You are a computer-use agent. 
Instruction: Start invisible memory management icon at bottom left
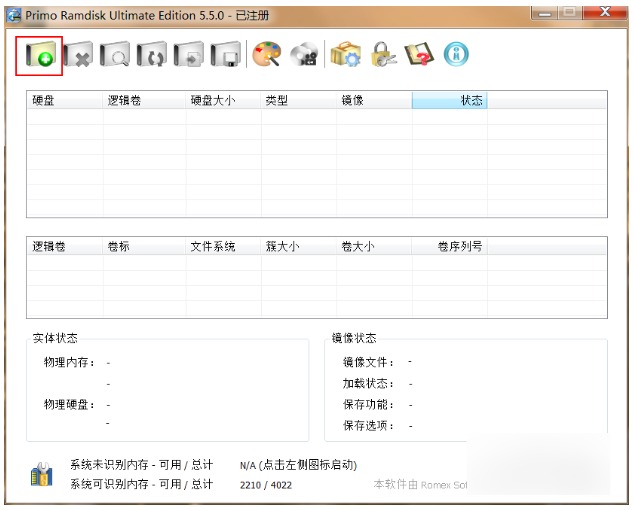click(x=42, y=474)
